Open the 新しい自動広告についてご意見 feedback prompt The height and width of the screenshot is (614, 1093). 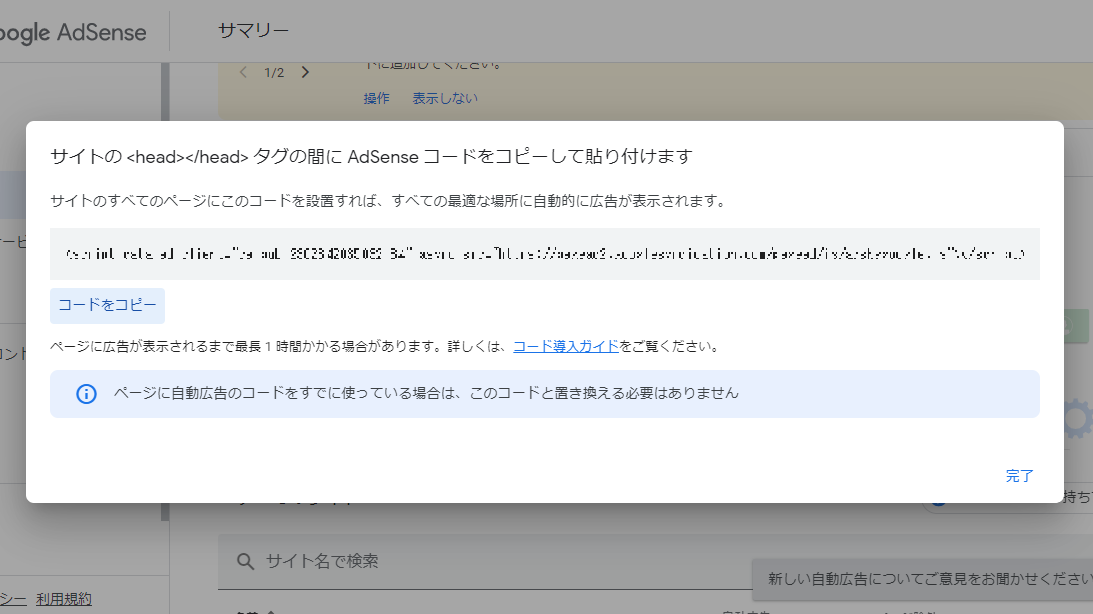(x=922, y=578)
